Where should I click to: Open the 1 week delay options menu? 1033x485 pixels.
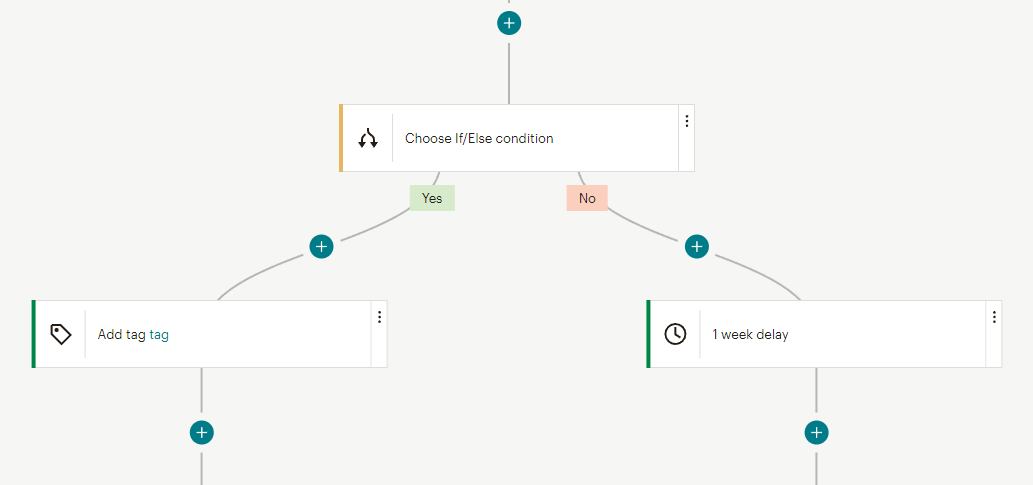click(994, 317)
